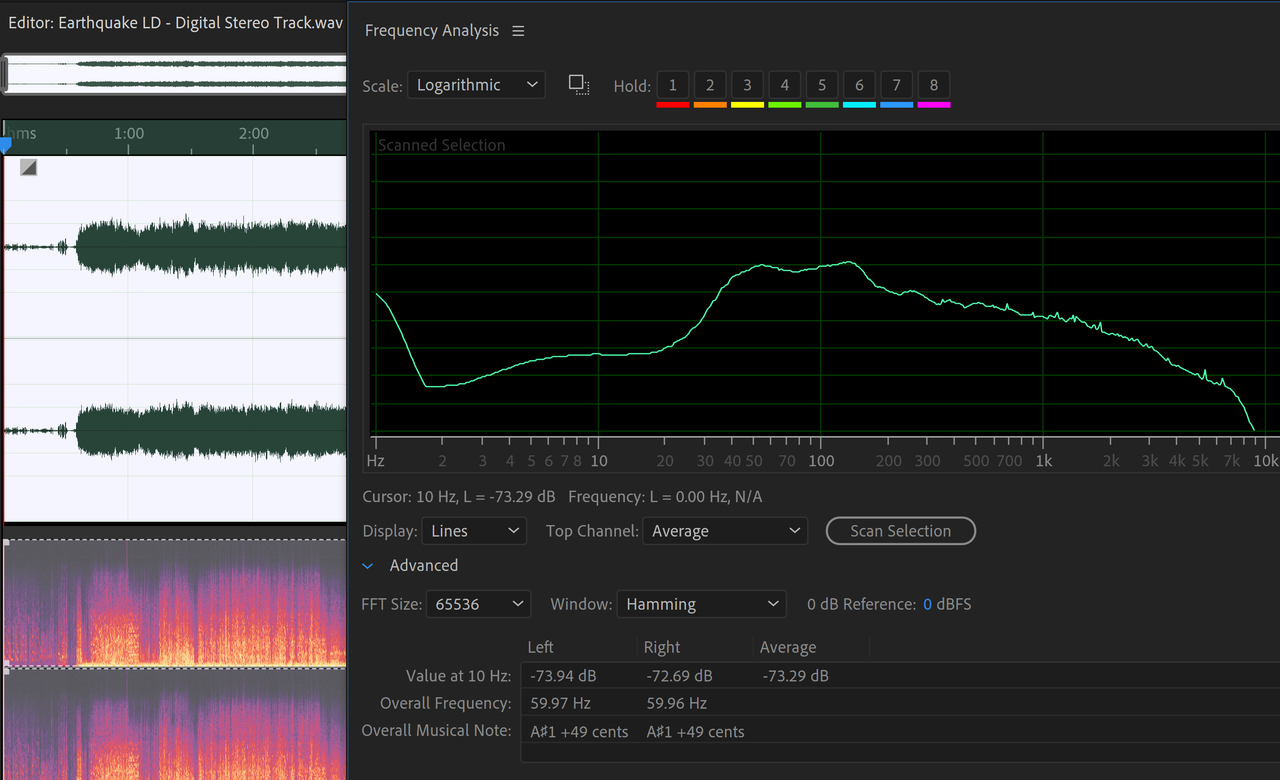
Task: Toggle Hold button 2
Action: 710,85
